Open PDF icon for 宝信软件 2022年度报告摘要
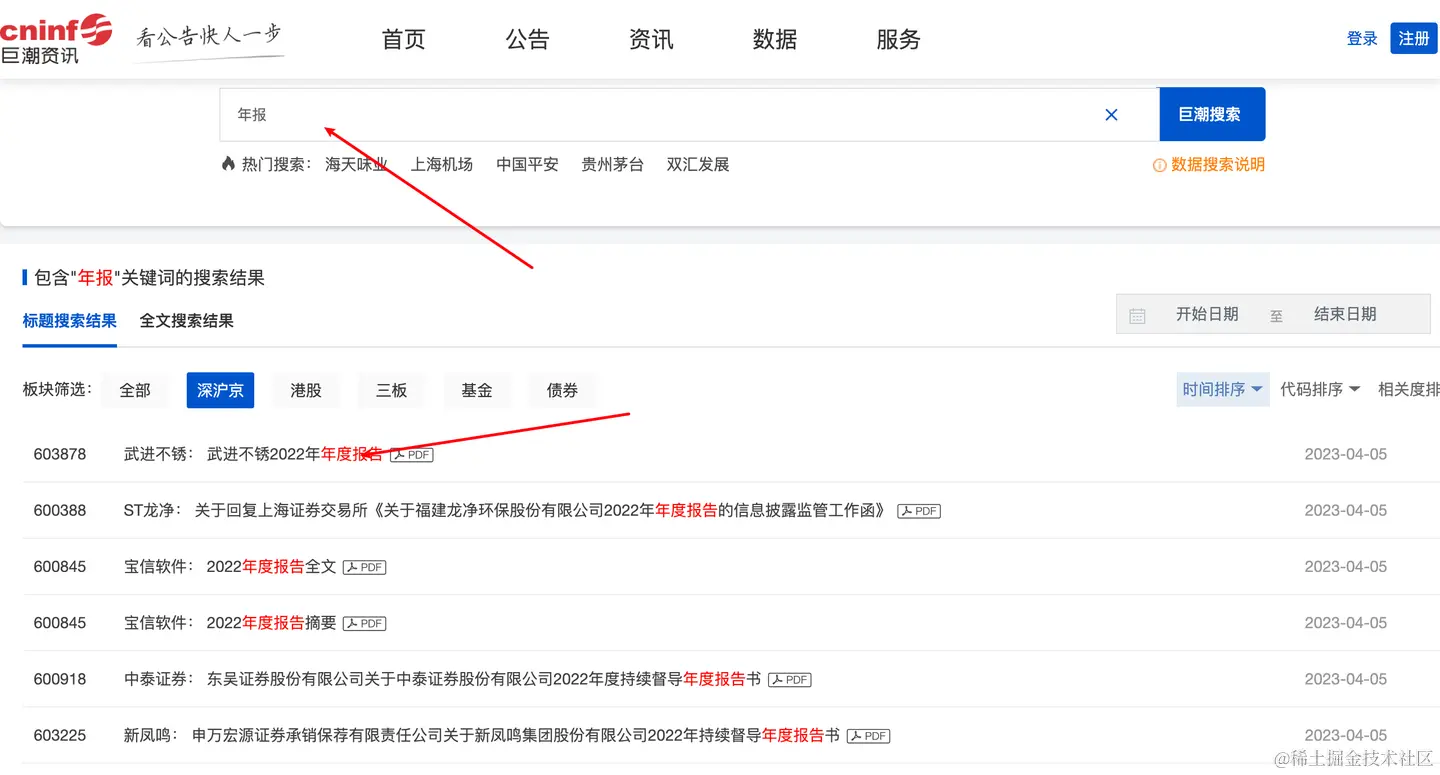Screen dimensions: 1440x775 [364, 623]
